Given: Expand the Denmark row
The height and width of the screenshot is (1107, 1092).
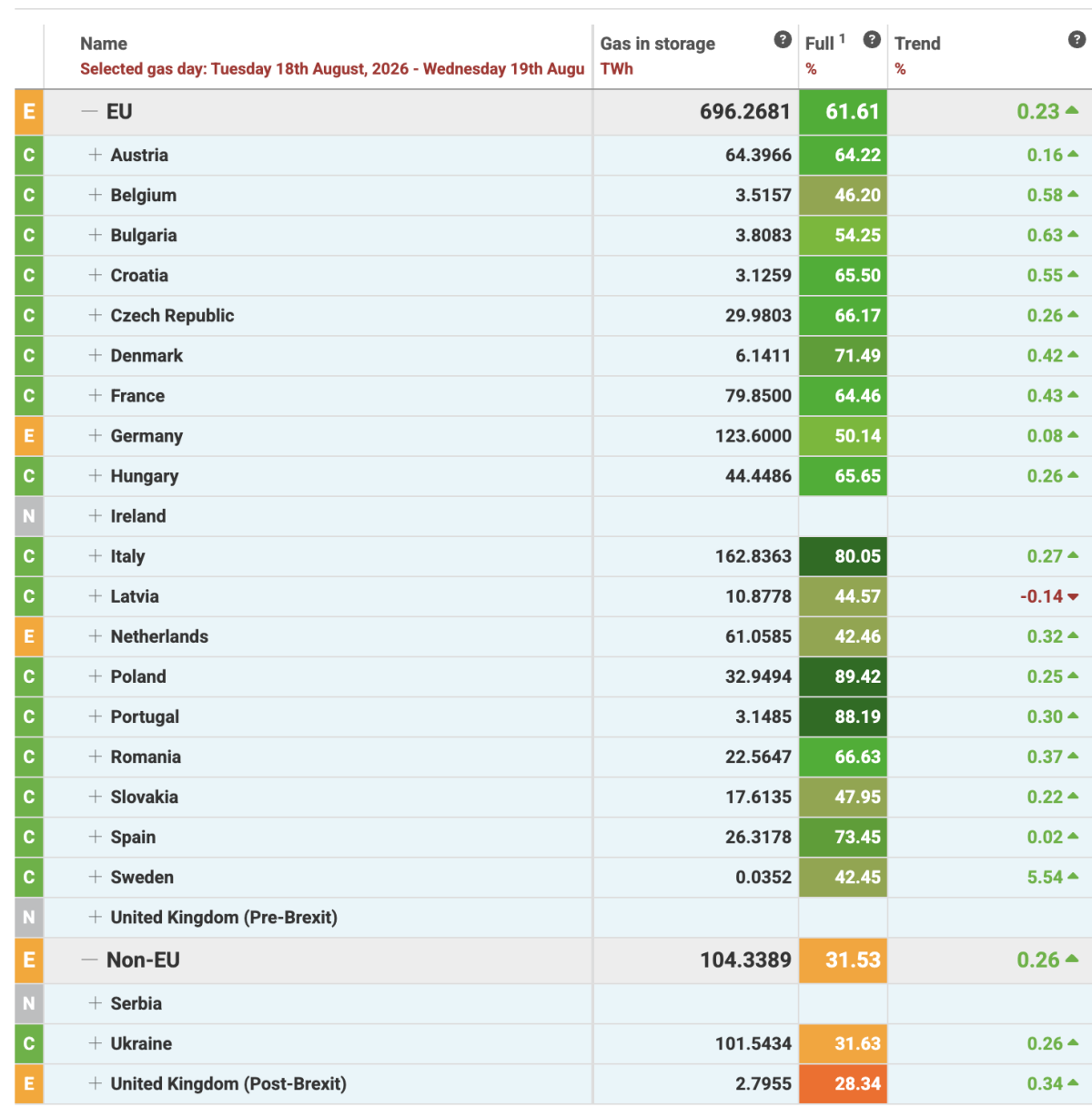Looking at the screenshot, I should 96,355.
